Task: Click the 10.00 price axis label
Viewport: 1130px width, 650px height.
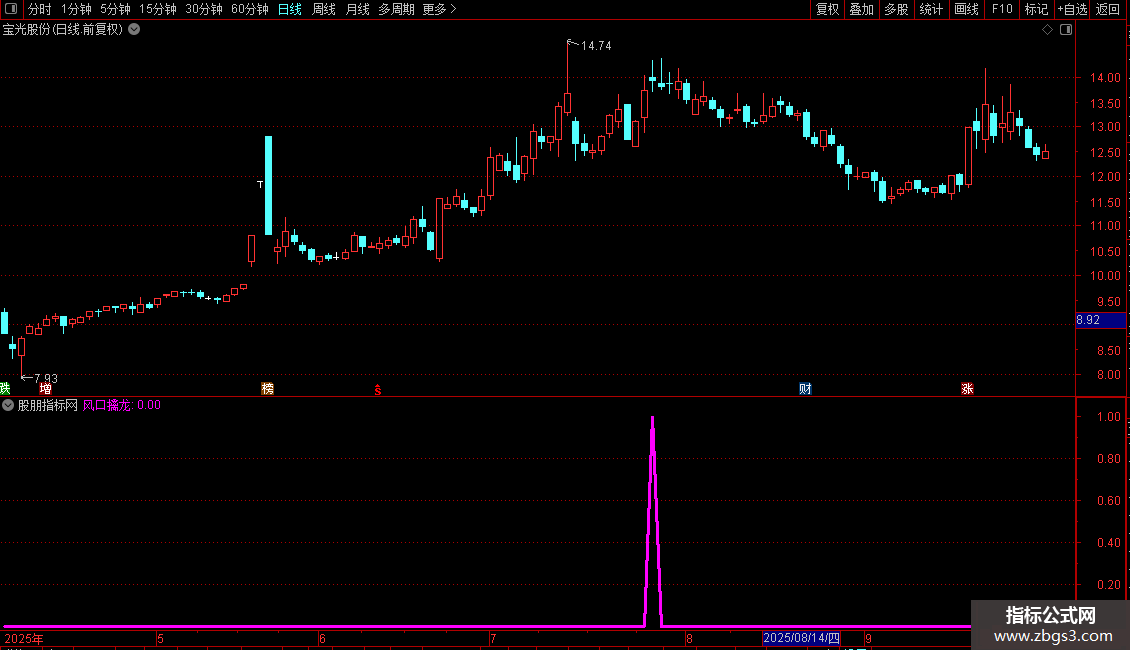Action: tap(1105, 276)
